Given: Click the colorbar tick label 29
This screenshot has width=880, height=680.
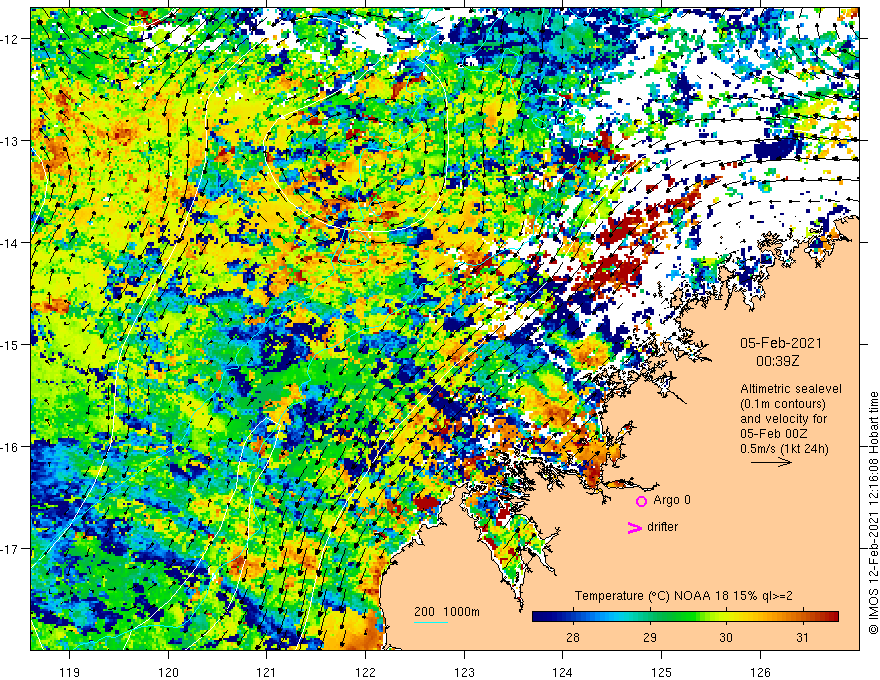Looking at the screenshot, I should (x=650, y=637).
